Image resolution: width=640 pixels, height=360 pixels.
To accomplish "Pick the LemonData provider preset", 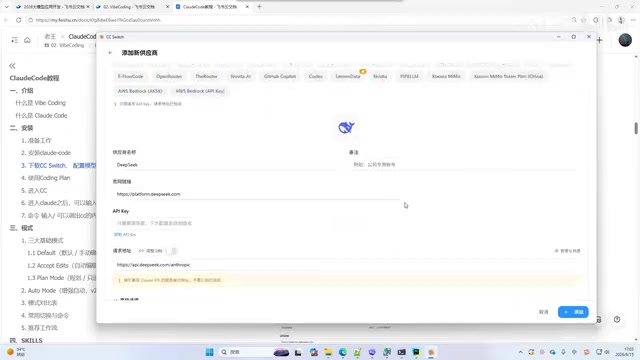I will click(x=348, y=76).
